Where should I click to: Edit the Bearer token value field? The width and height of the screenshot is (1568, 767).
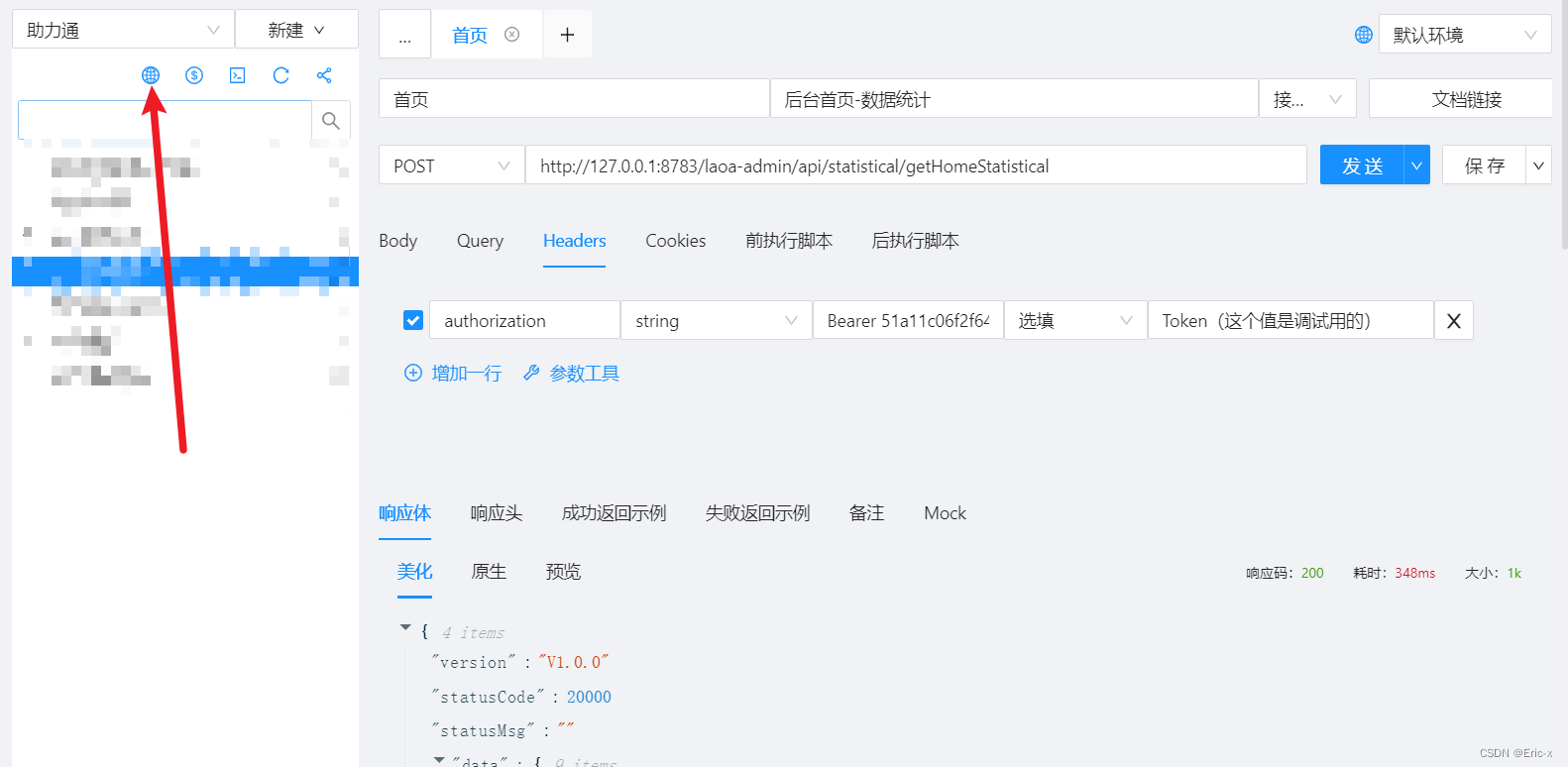(908, 320)
